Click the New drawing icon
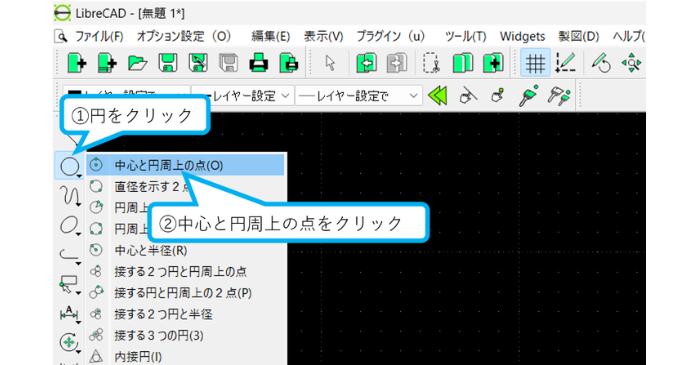 [x=76, y=63]
